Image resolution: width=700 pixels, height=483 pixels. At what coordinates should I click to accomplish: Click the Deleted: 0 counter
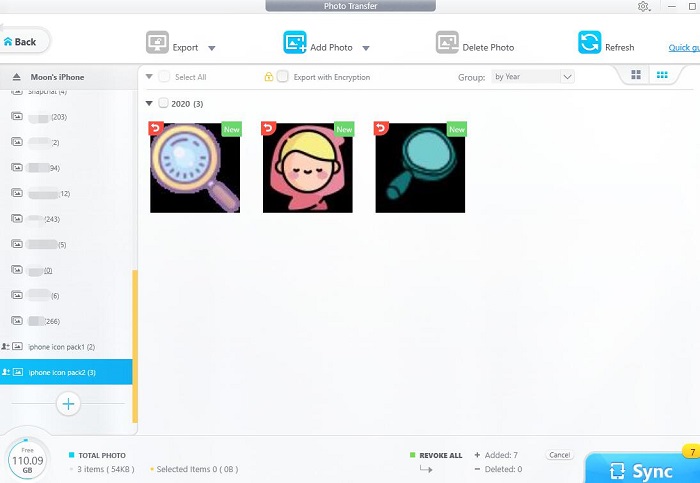[498, 469]
